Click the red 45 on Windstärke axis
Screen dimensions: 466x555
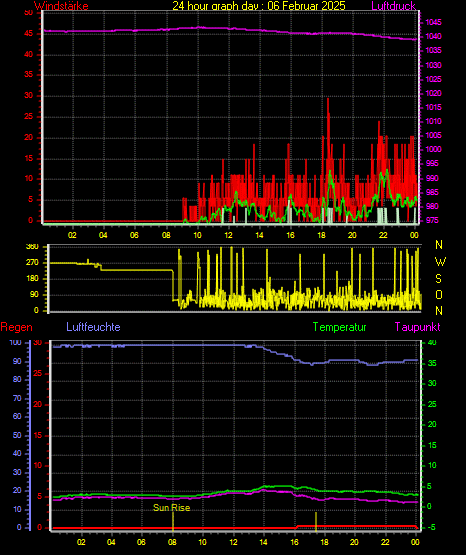pyautogui.click(x=28, y=34)
